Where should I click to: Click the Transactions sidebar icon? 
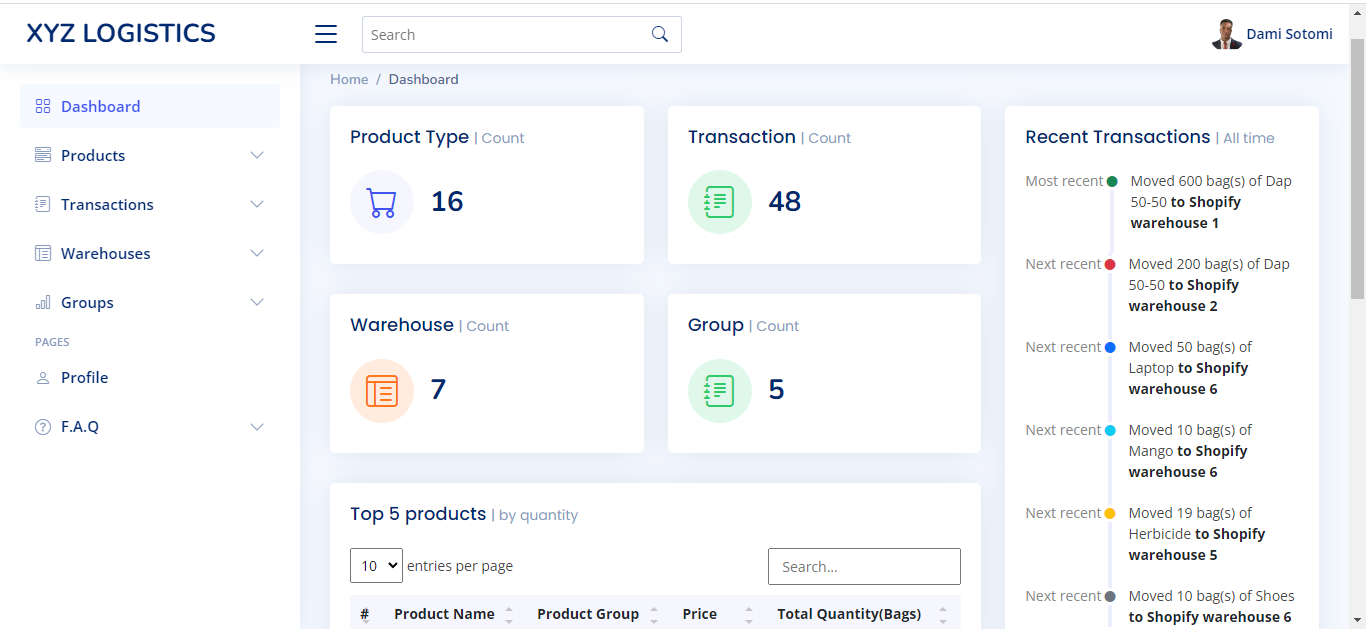point(42,204)
